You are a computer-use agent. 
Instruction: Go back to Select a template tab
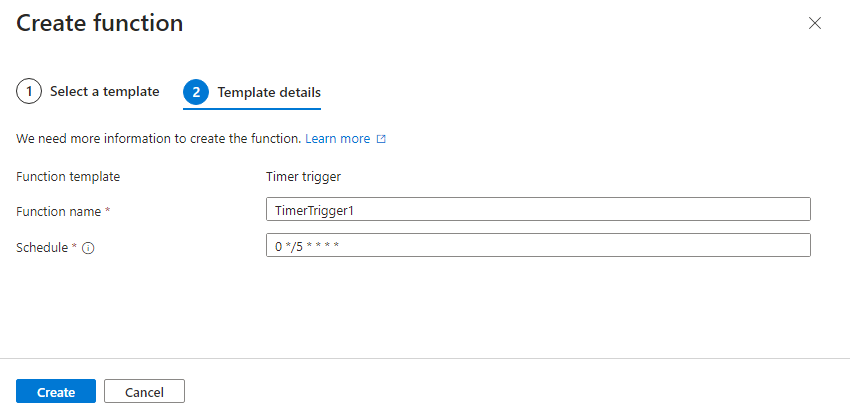[104, 92]
